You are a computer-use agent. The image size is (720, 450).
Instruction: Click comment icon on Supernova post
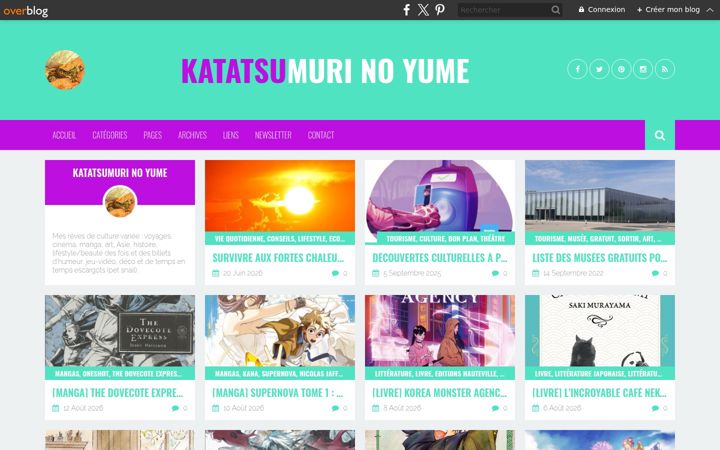[x=335, y=408]
